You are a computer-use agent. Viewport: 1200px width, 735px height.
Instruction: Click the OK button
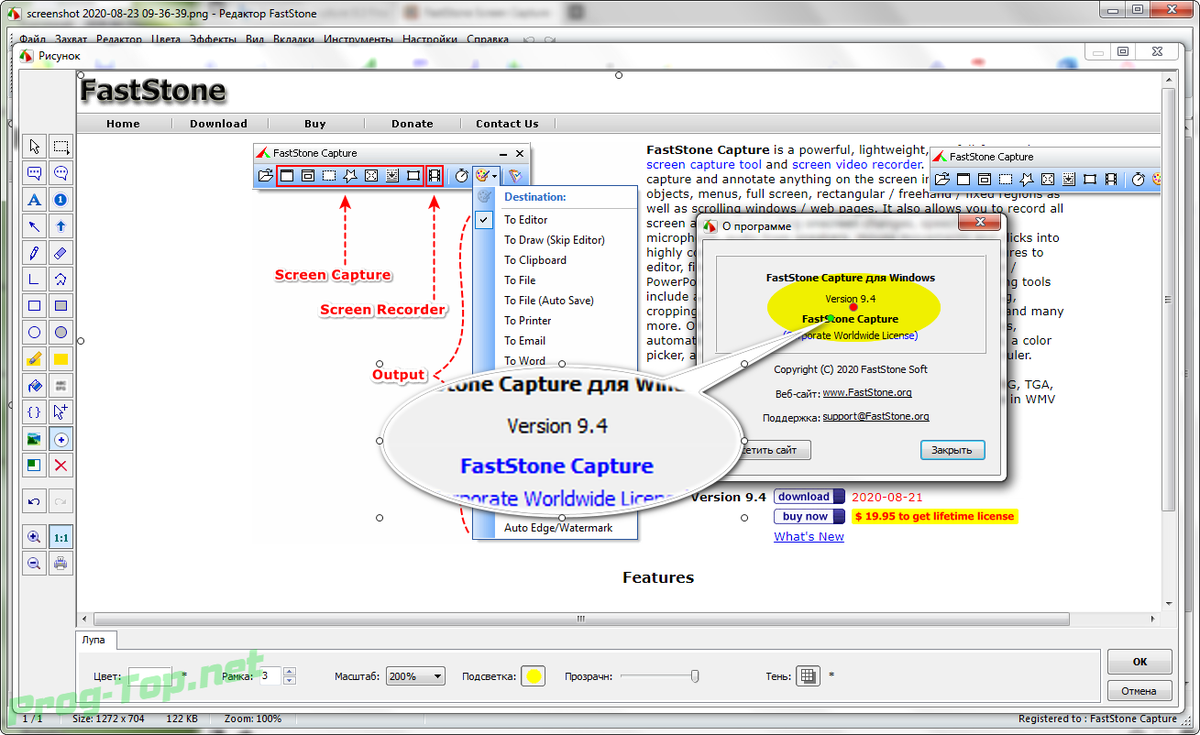pyautogui.click(x=1139, y=662)
